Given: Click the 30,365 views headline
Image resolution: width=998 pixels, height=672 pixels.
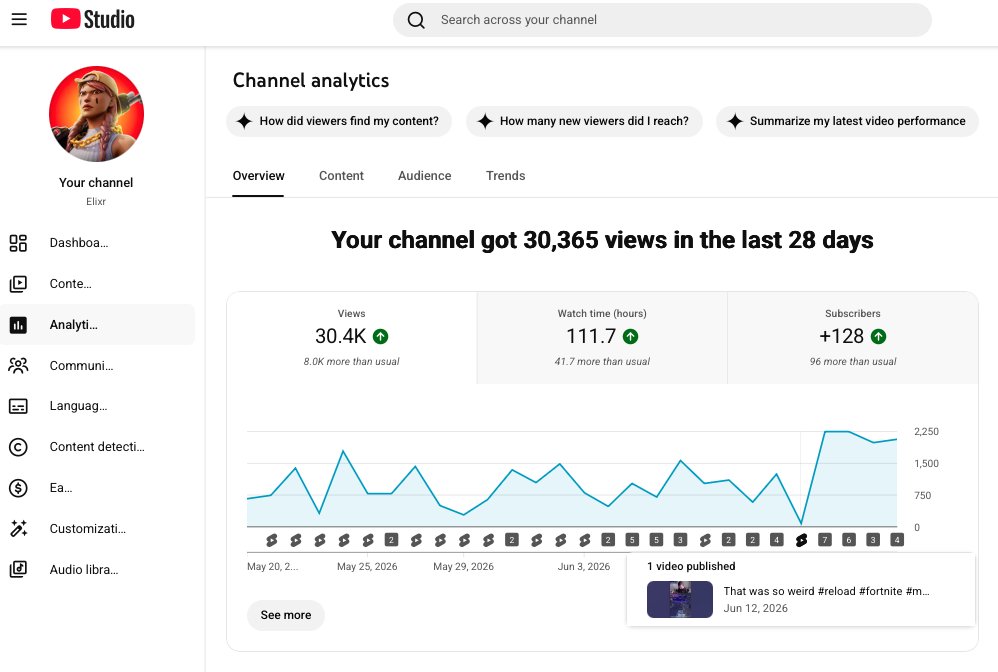Looking at the screenshot, I should (602, 240).
